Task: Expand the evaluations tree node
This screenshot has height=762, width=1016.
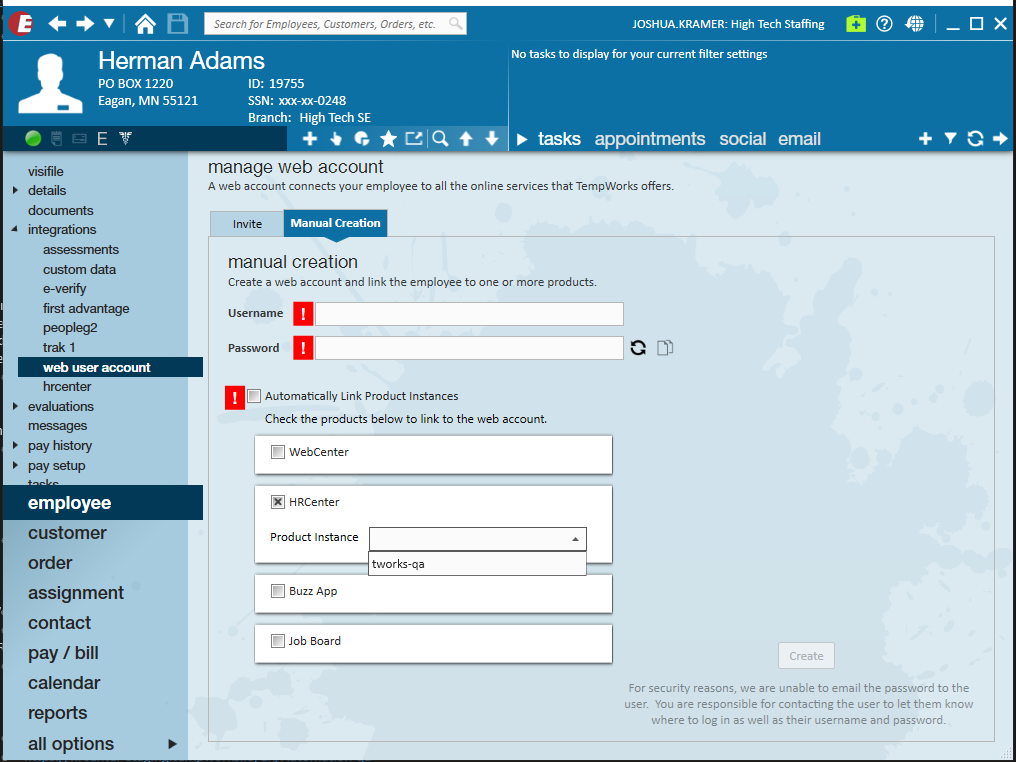Action: (x=16, y=406)
